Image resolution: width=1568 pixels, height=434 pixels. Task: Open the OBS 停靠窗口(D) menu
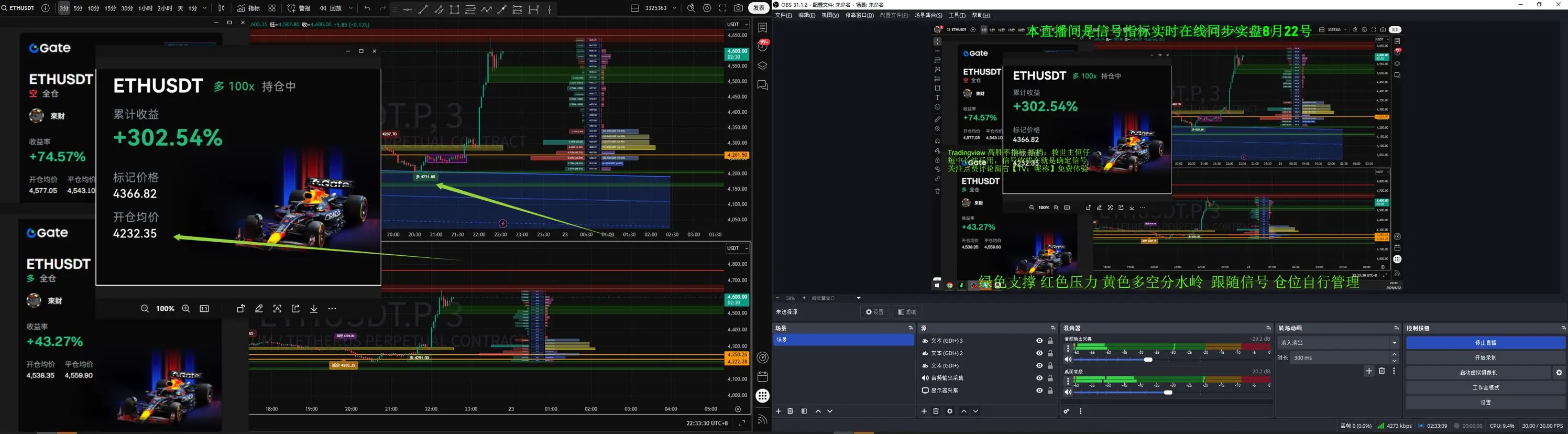860,15
